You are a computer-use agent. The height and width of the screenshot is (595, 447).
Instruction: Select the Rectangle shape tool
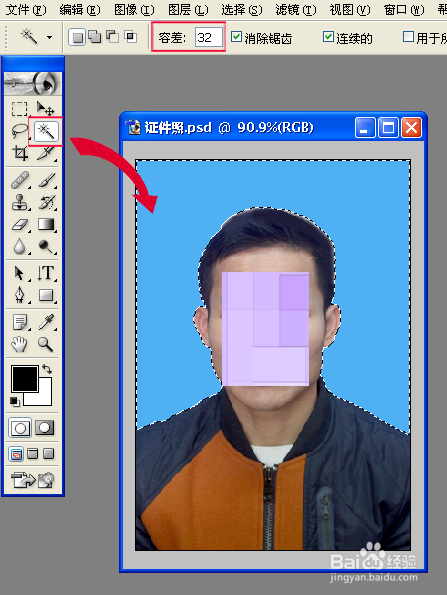tap(46, 295)
